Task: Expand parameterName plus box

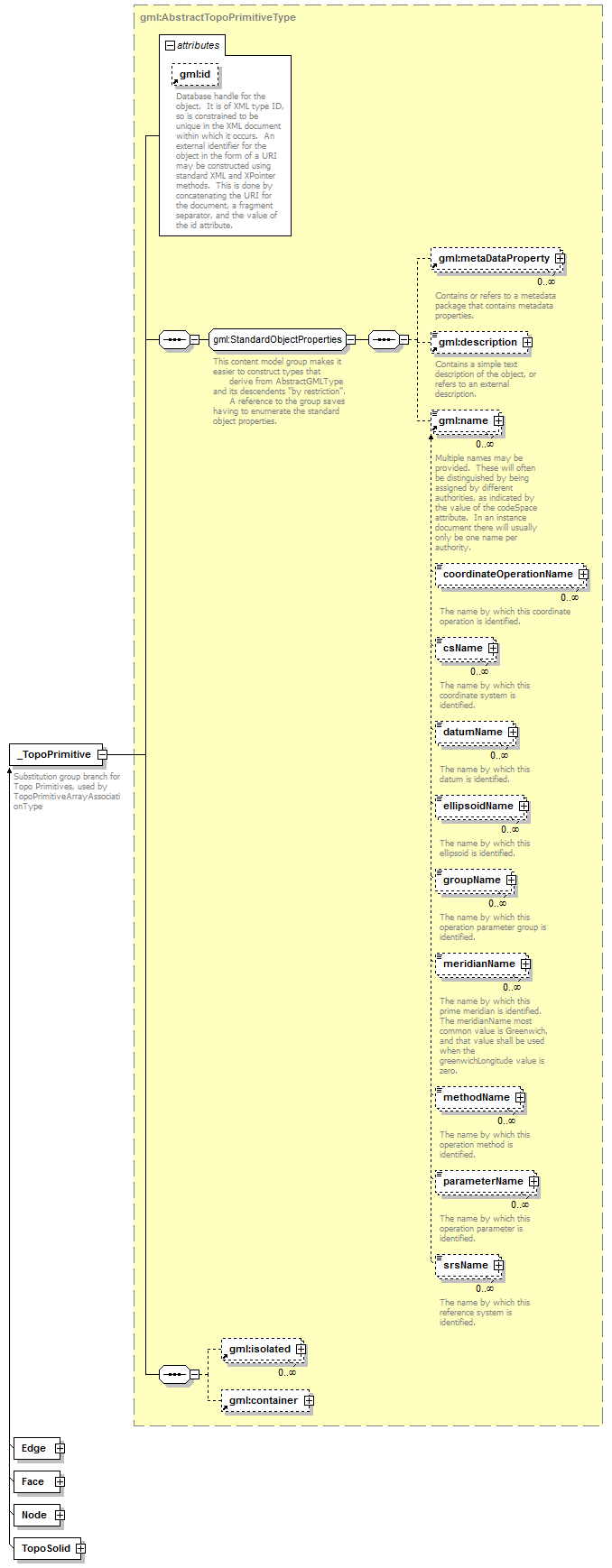Action: click(533, 1182)
